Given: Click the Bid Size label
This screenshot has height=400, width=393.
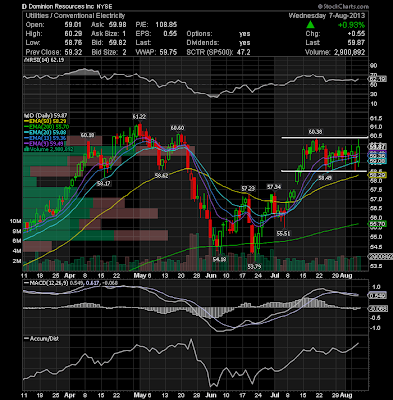Looking at the screenshot, I should 105,52.
